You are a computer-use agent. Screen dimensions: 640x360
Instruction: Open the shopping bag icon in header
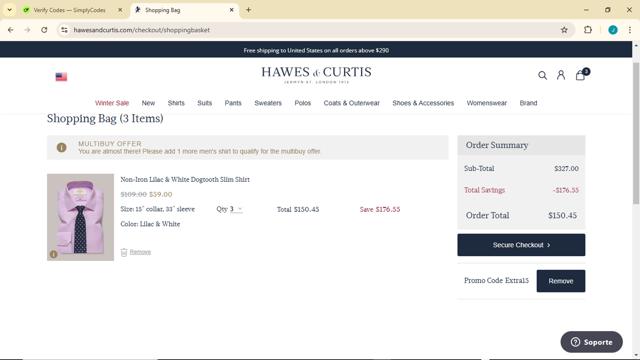(x=581, y=75)
